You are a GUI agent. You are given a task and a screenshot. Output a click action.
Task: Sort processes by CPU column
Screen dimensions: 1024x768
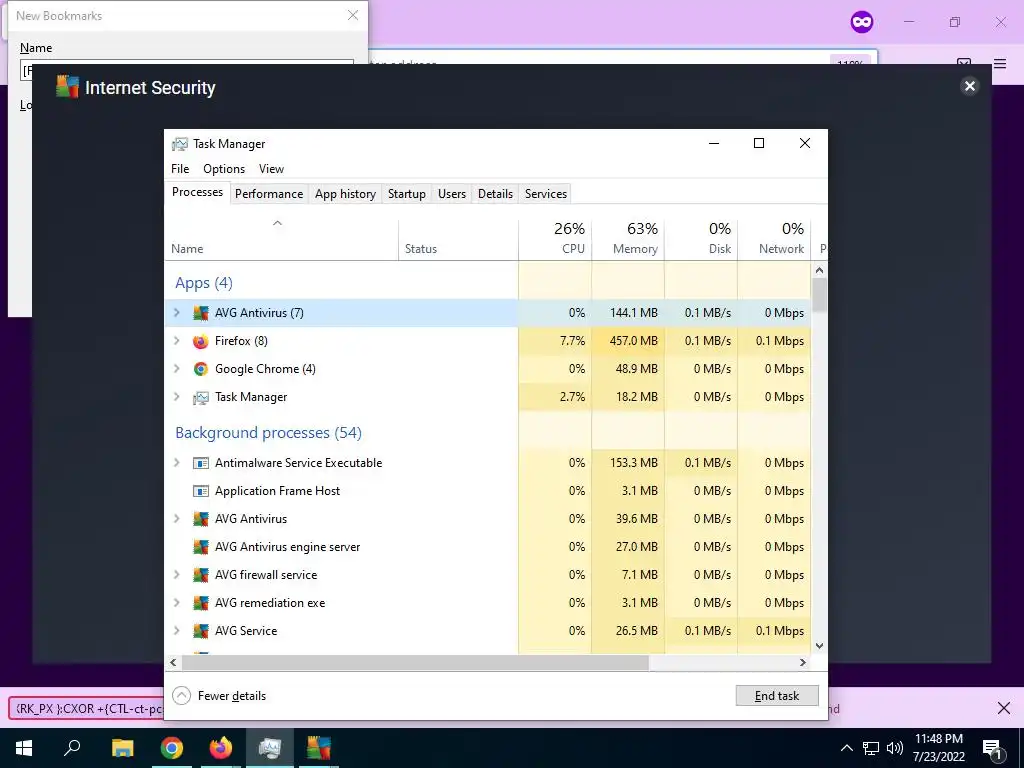point(555,238)
